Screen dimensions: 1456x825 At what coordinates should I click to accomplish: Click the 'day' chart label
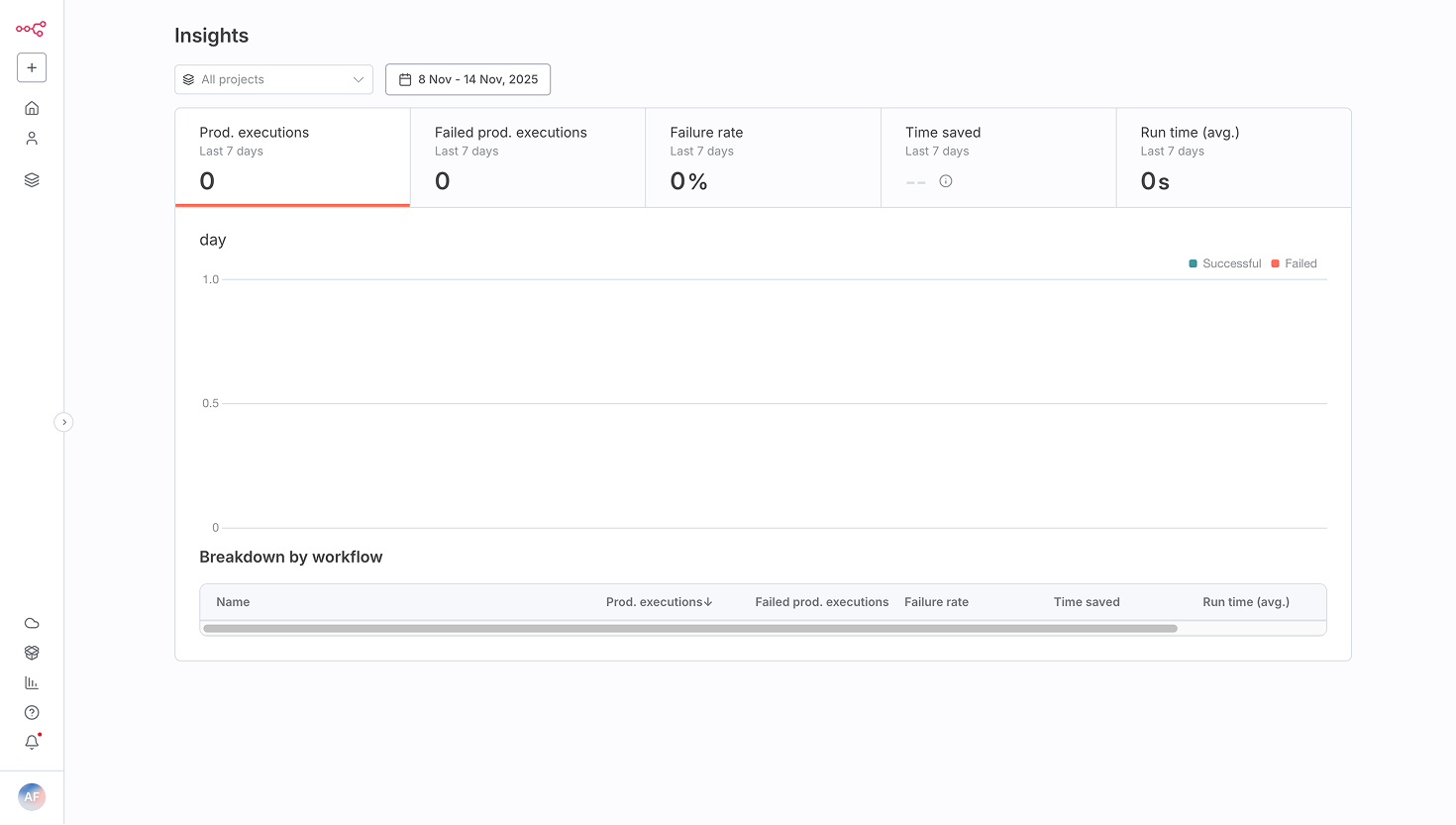[213, 240]
